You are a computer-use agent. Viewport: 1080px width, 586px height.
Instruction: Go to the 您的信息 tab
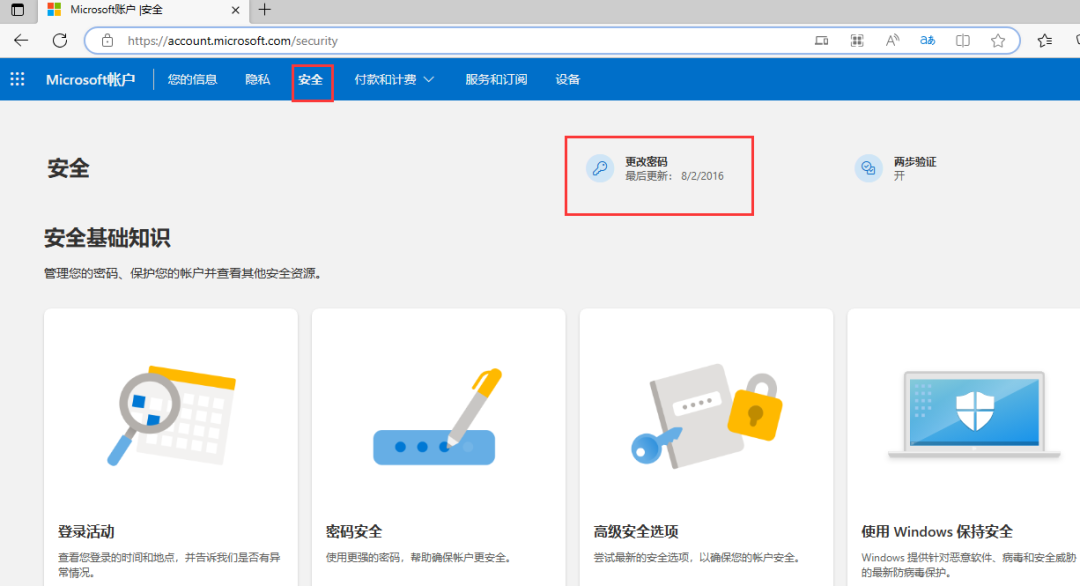click(x=192, y=79)
